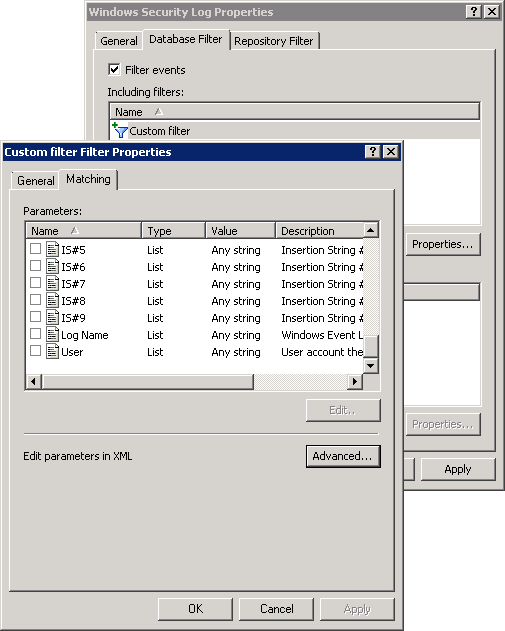The width and height of the screenshot is (505, 631).
Task: Click the document icon beside IS#9
Action: tap(52, 318)
